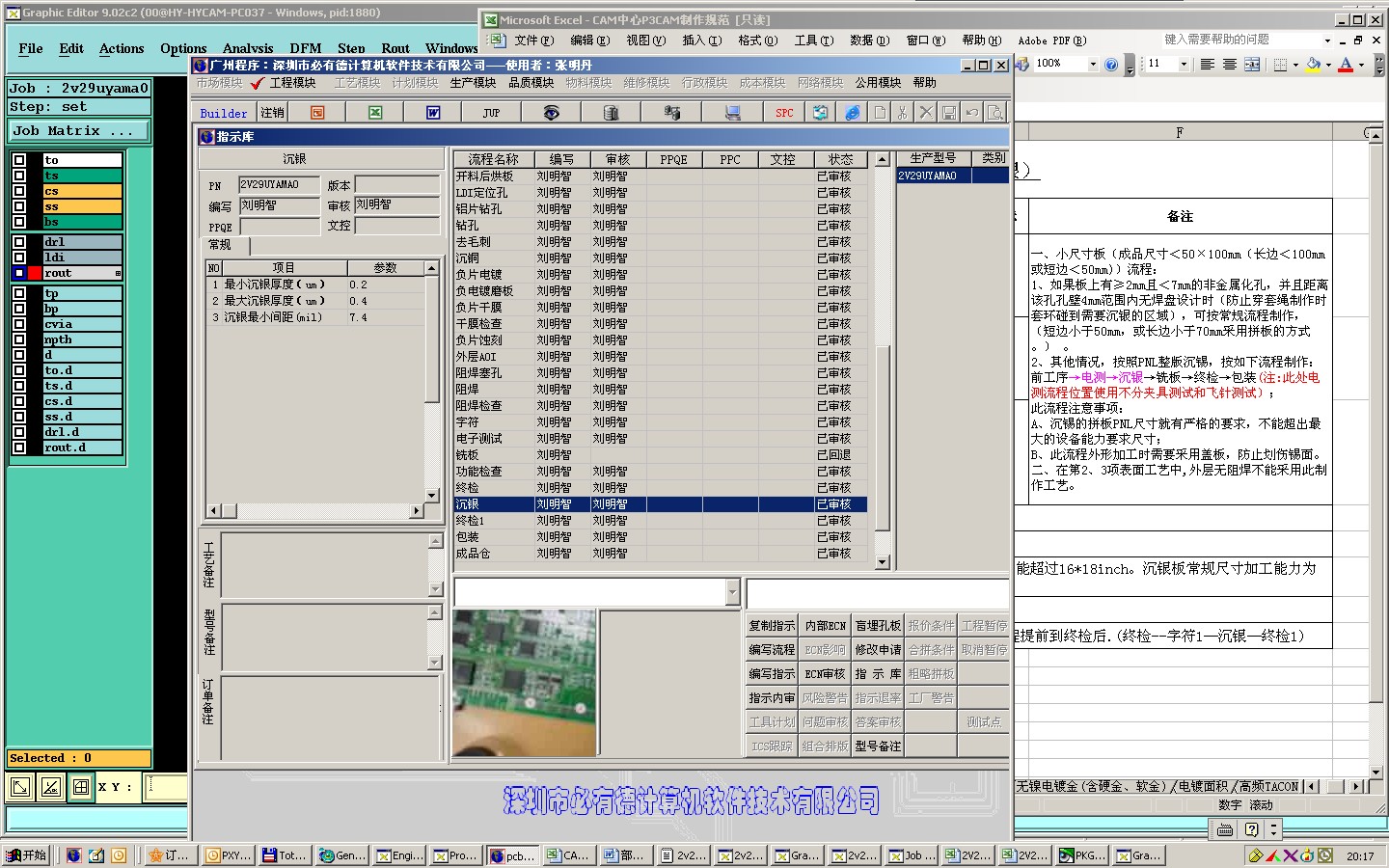The image size is (1389, 868).
Task: Click the angle measurement icon in Graphic Editor
Action: pyautogui.click(x=50, y=787)
